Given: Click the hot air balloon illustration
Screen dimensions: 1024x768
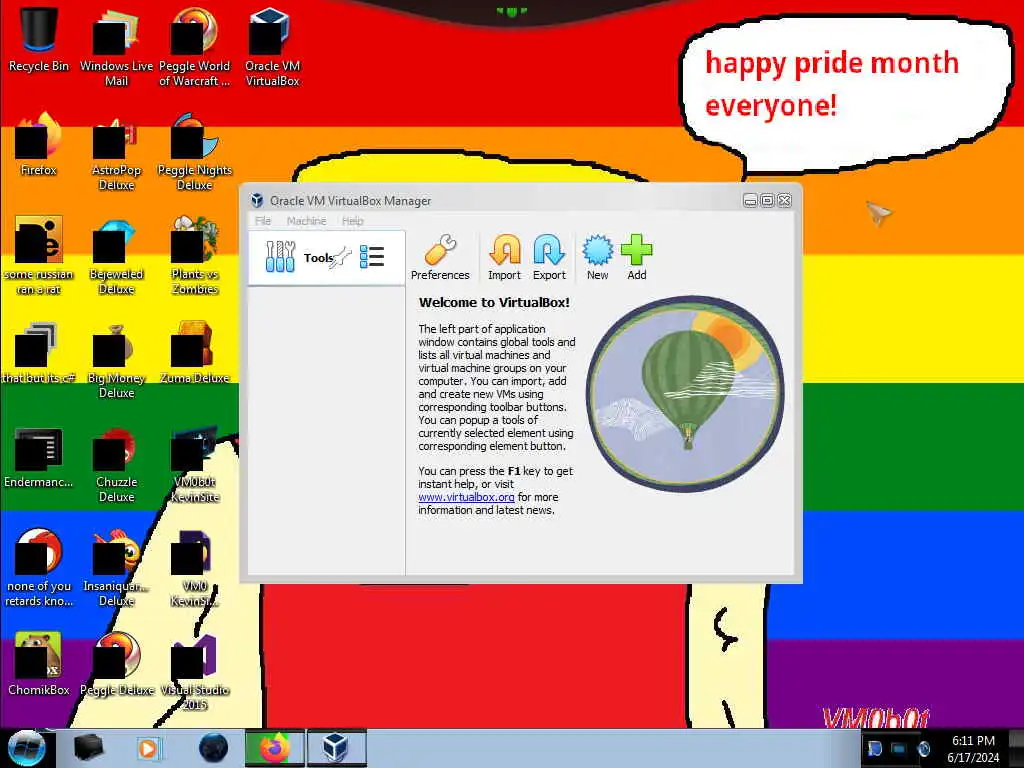Looking at the screenshot, I should [x=685, y=394].
